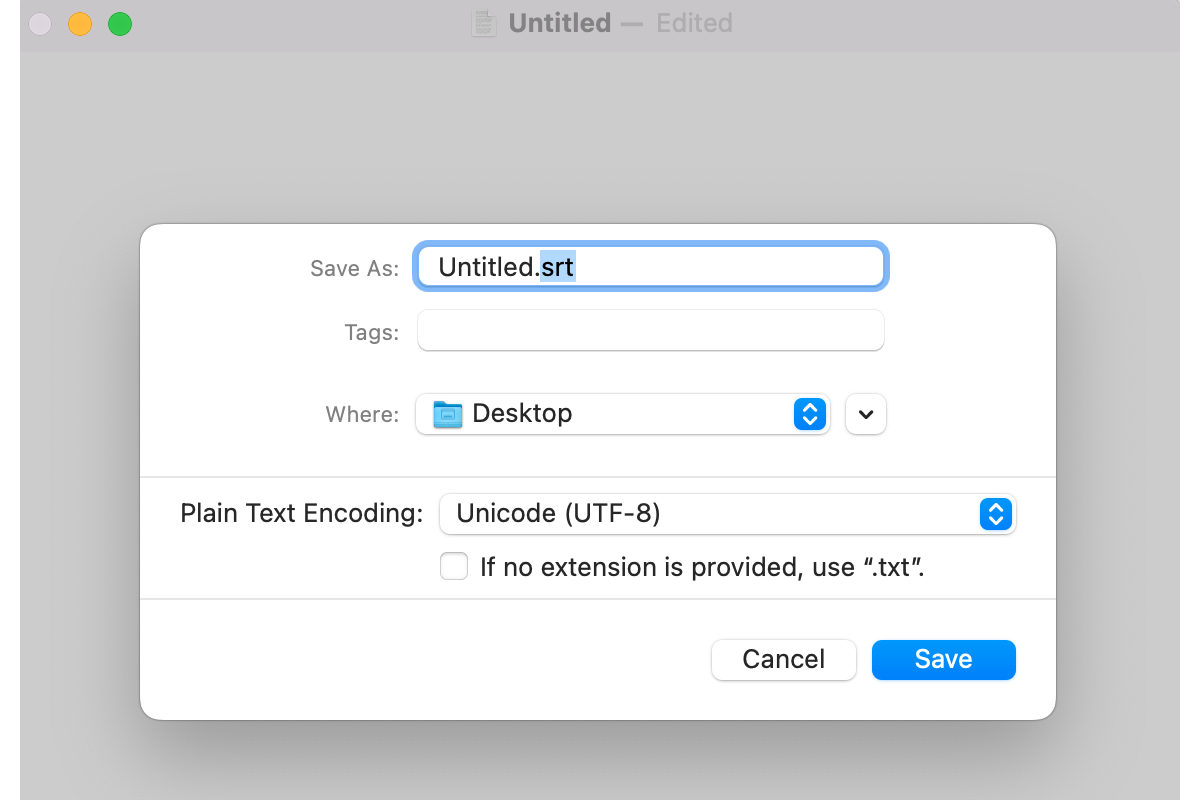
Task: Click the document proxy icon in title bar
Action: coord(484,23)
